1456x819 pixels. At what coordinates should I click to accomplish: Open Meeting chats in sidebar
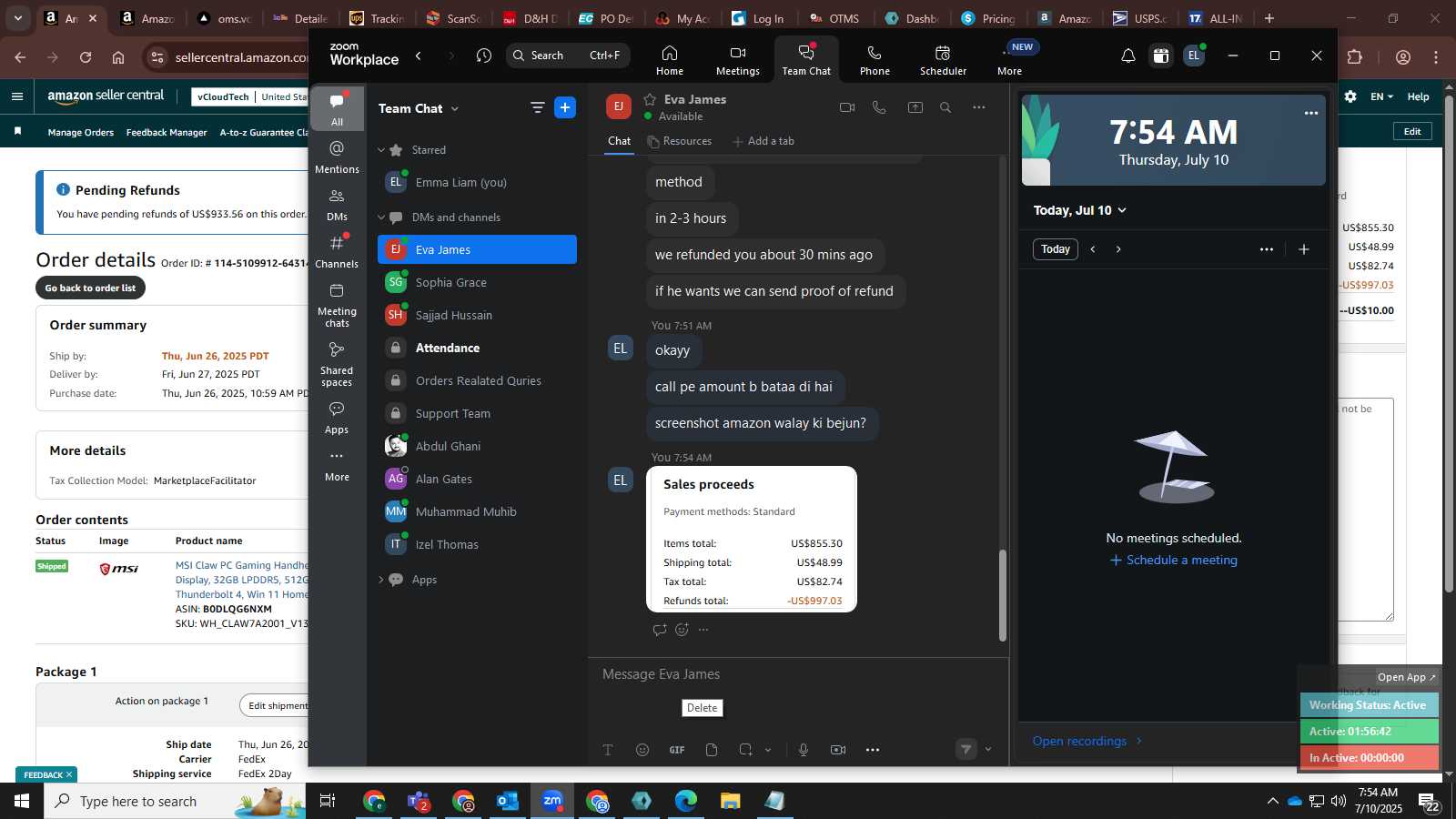[337, 305]
